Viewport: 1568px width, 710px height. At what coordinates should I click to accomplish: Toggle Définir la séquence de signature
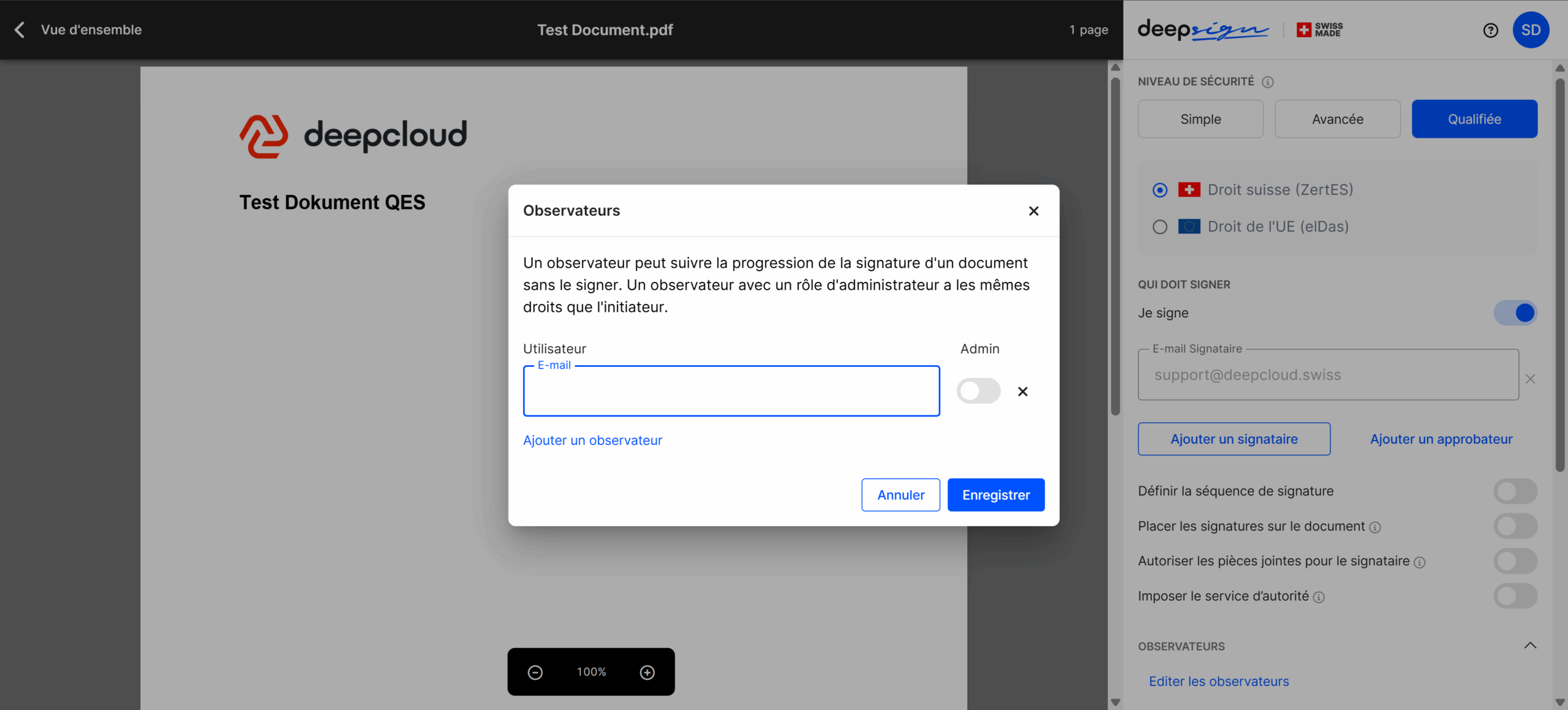(1515, 491)
